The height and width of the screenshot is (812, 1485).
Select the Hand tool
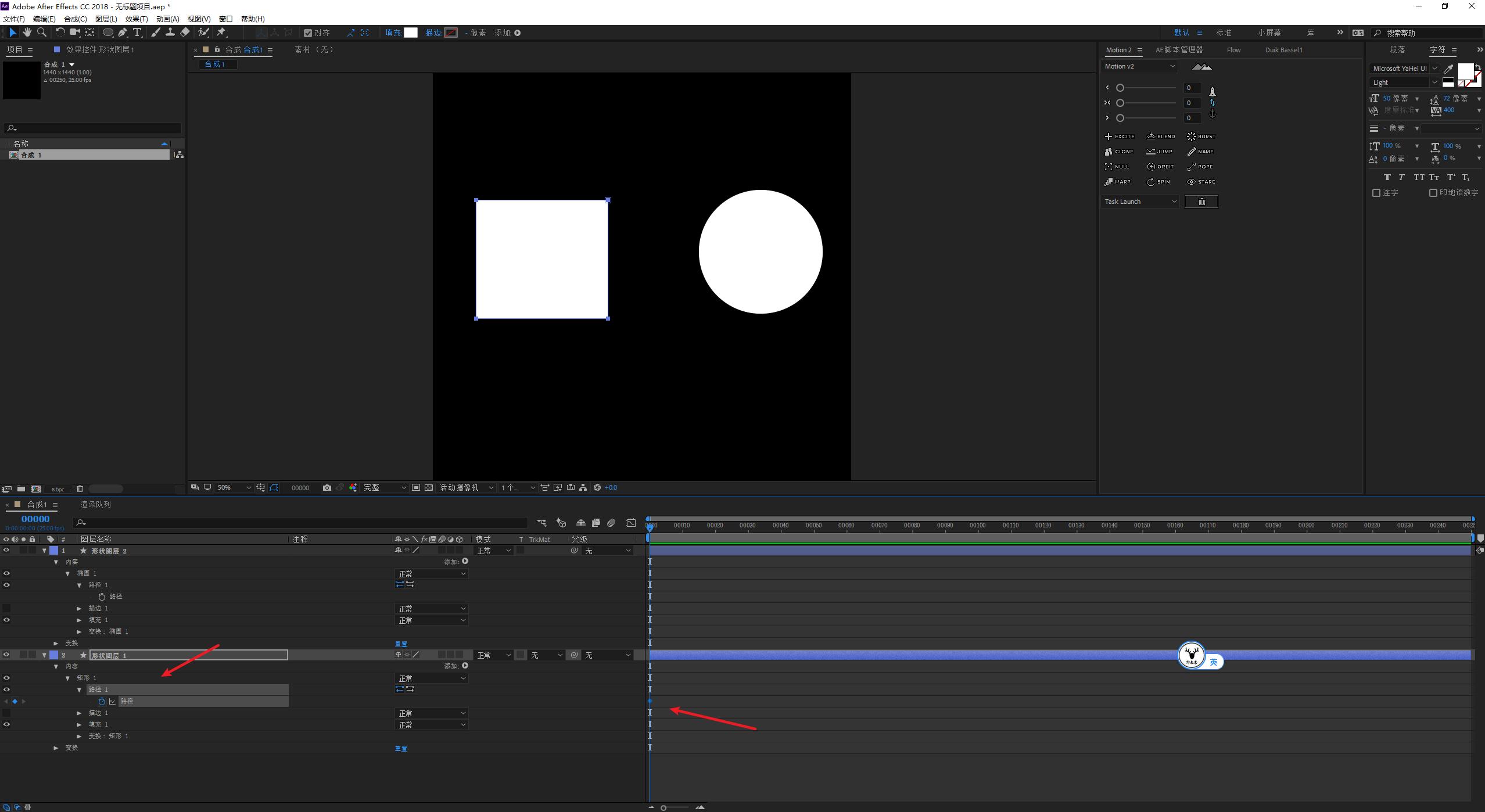(27, 33)
